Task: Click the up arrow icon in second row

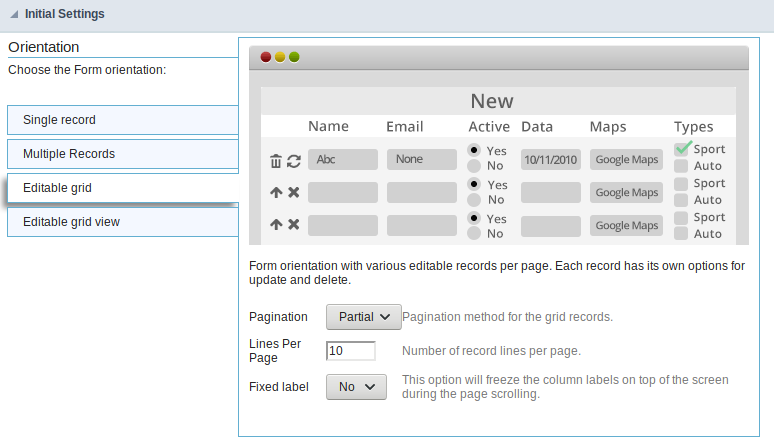Action: click(276, 193)
